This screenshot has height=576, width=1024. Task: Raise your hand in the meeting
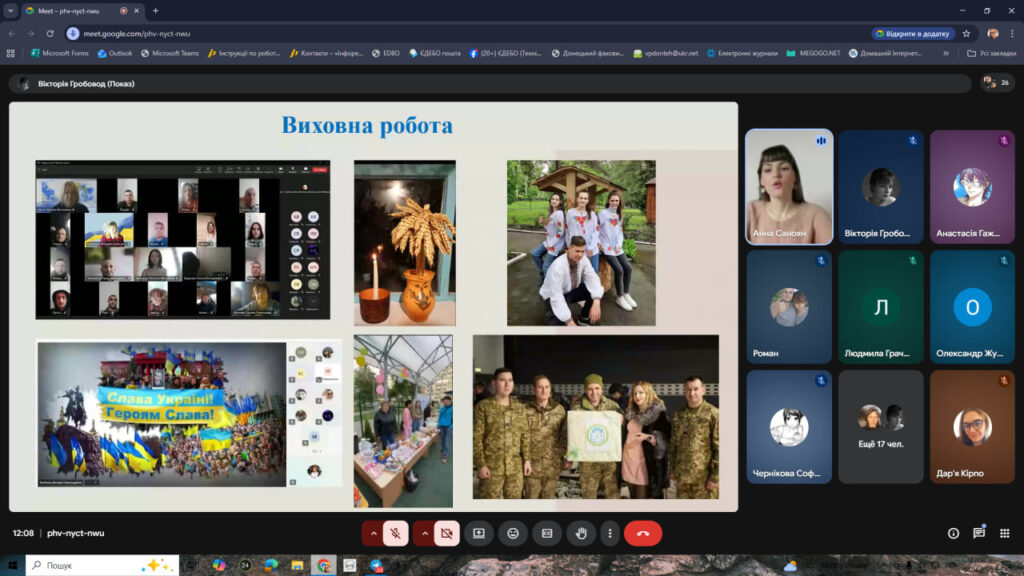(x=581, y=533)
